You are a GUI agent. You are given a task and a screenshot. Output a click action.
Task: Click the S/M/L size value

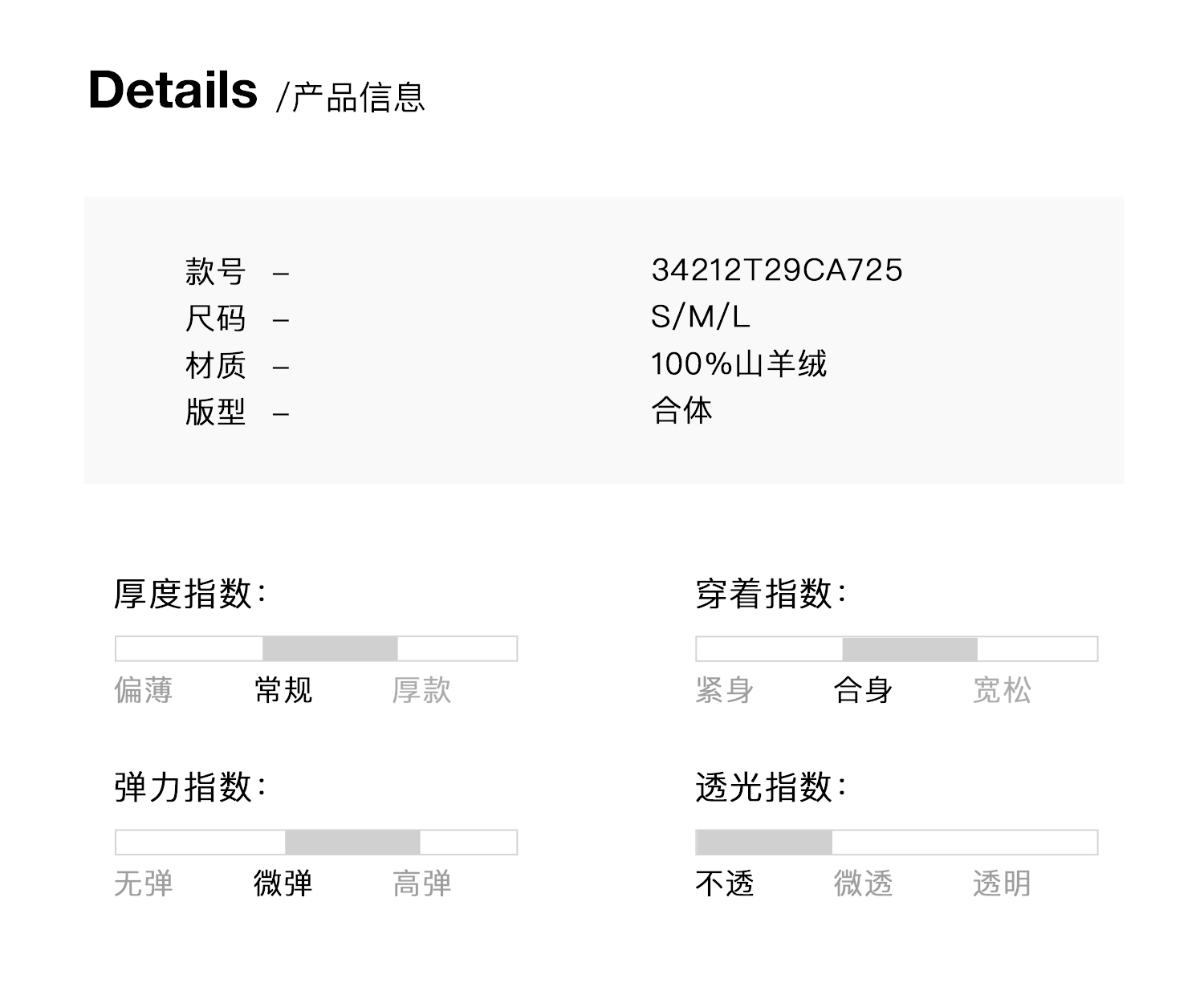(x=701, y=317)
